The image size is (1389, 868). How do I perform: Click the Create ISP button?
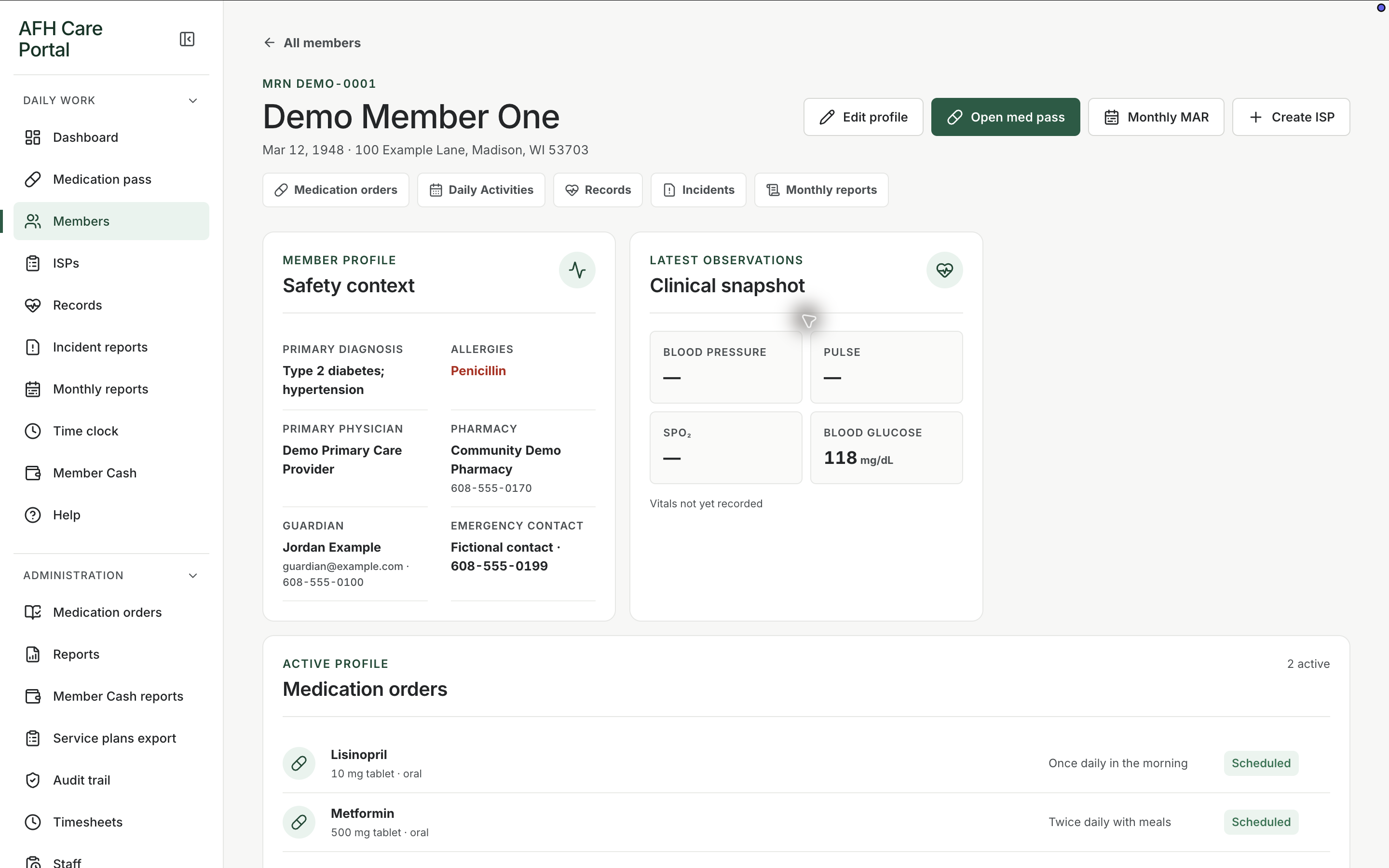(x=1290, y=117)
